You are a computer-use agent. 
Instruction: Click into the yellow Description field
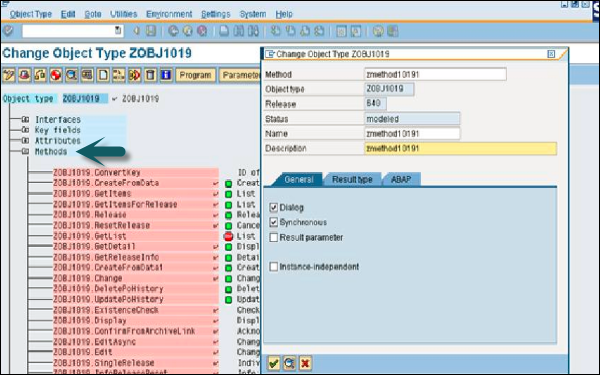460,148
